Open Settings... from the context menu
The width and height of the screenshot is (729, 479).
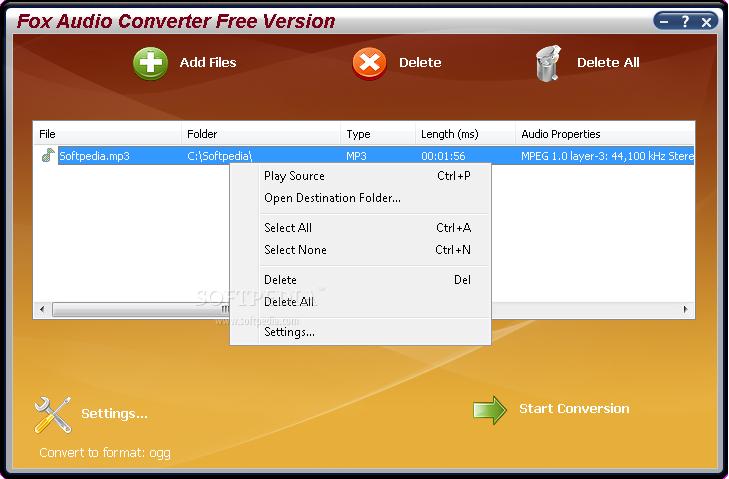(360, 332)
